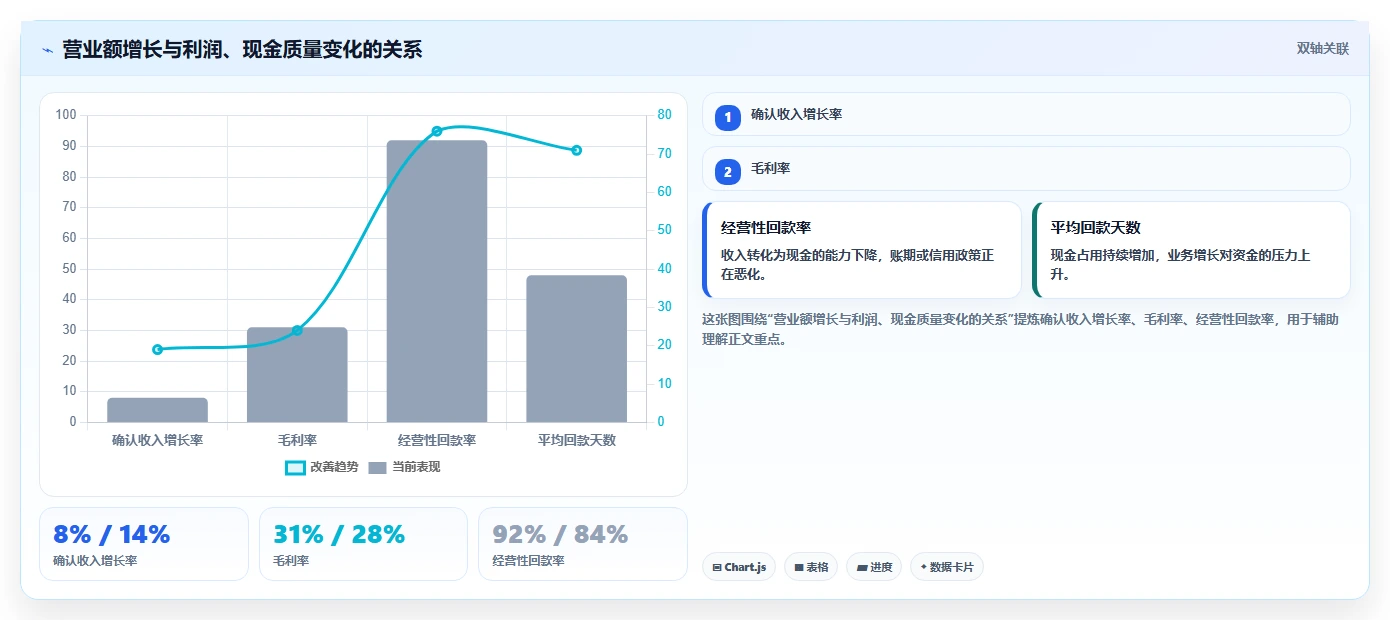The height and width of the screenshot is (620, 1390).
Task: Click the trend line point over 确认收入增长率
Action: 157,349
